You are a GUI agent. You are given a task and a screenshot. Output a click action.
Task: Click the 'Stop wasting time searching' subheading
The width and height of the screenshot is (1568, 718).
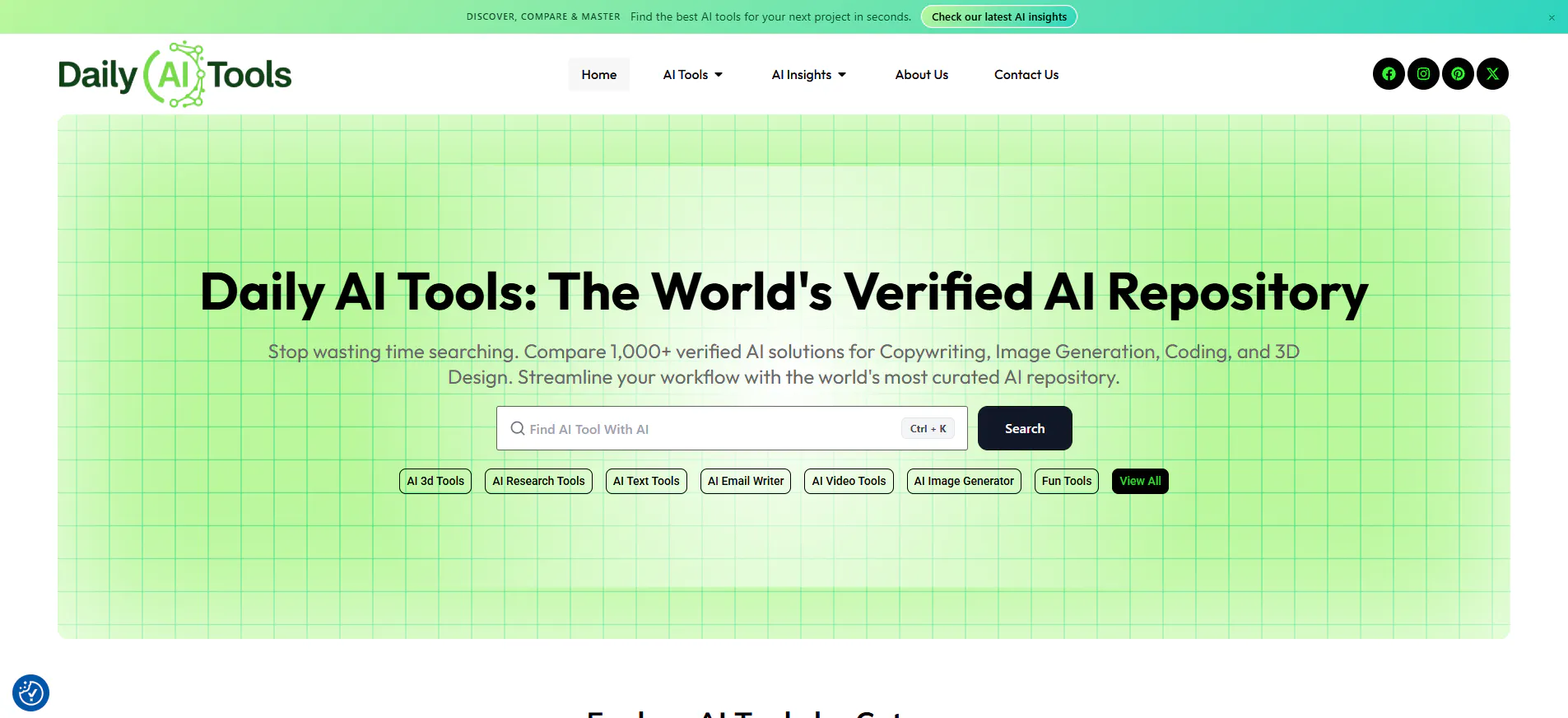(784, 364)
